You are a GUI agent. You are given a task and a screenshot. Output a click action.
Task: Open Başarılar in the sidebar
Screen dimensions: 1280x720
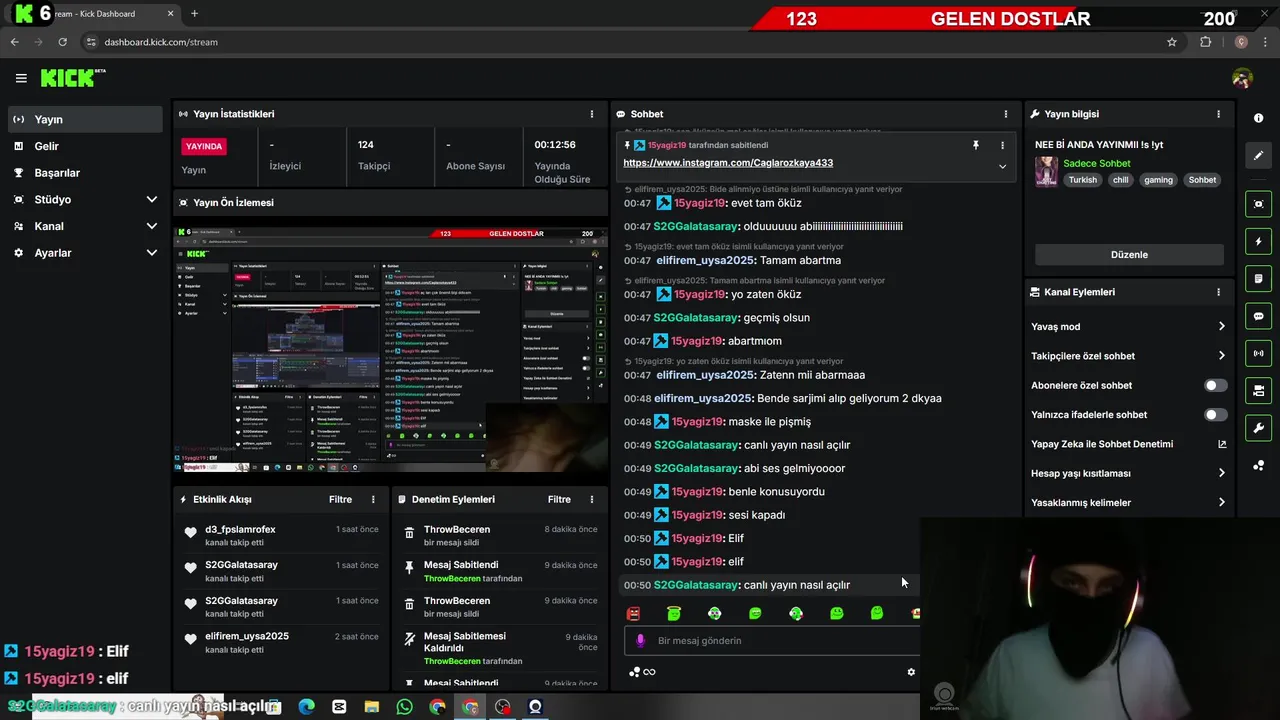(x=85, y=173)
